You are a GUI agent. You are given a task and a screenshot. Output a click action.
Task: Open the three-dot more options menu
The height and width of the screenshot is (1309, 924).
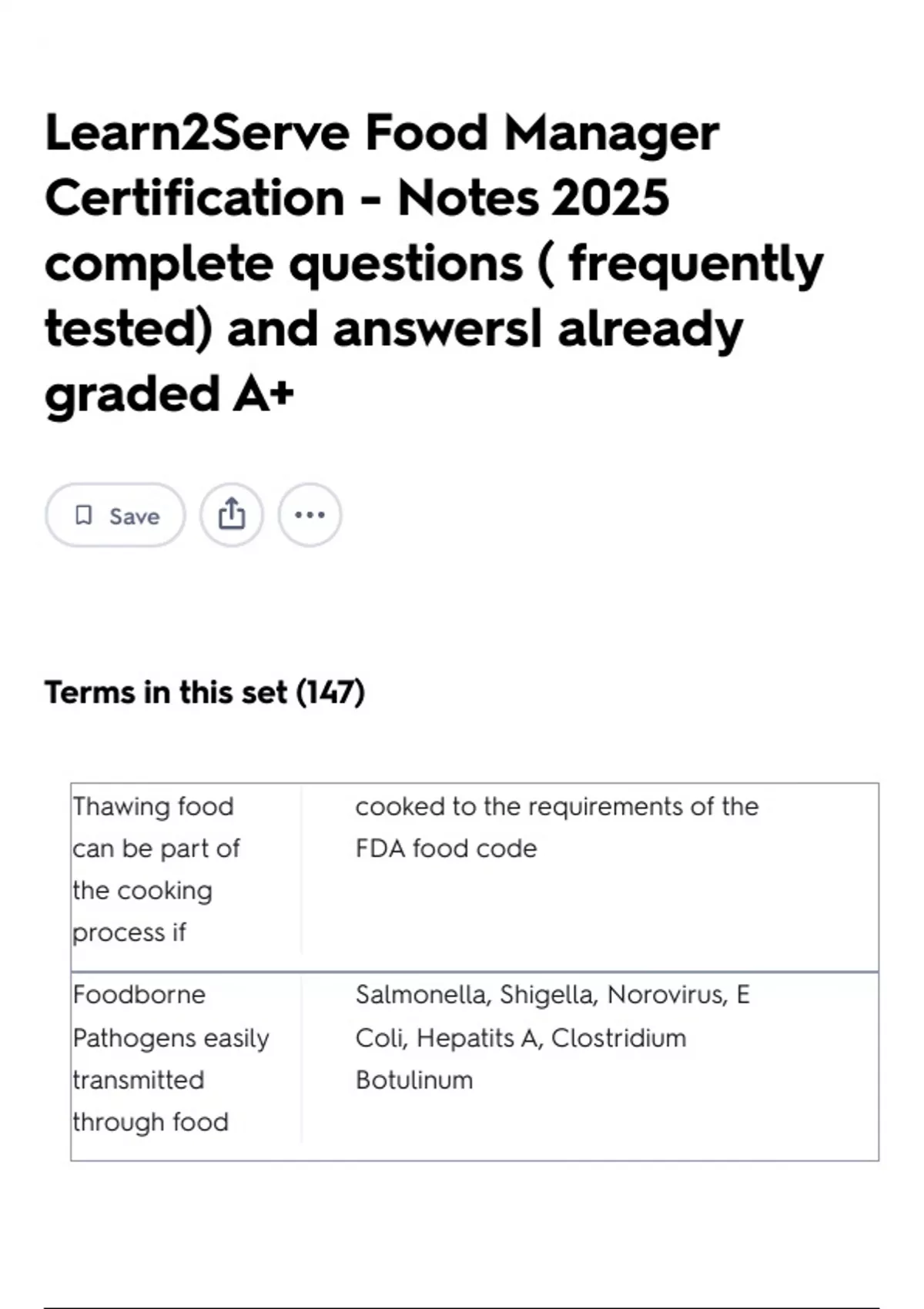pyautogui.click(x=310, y=514)
